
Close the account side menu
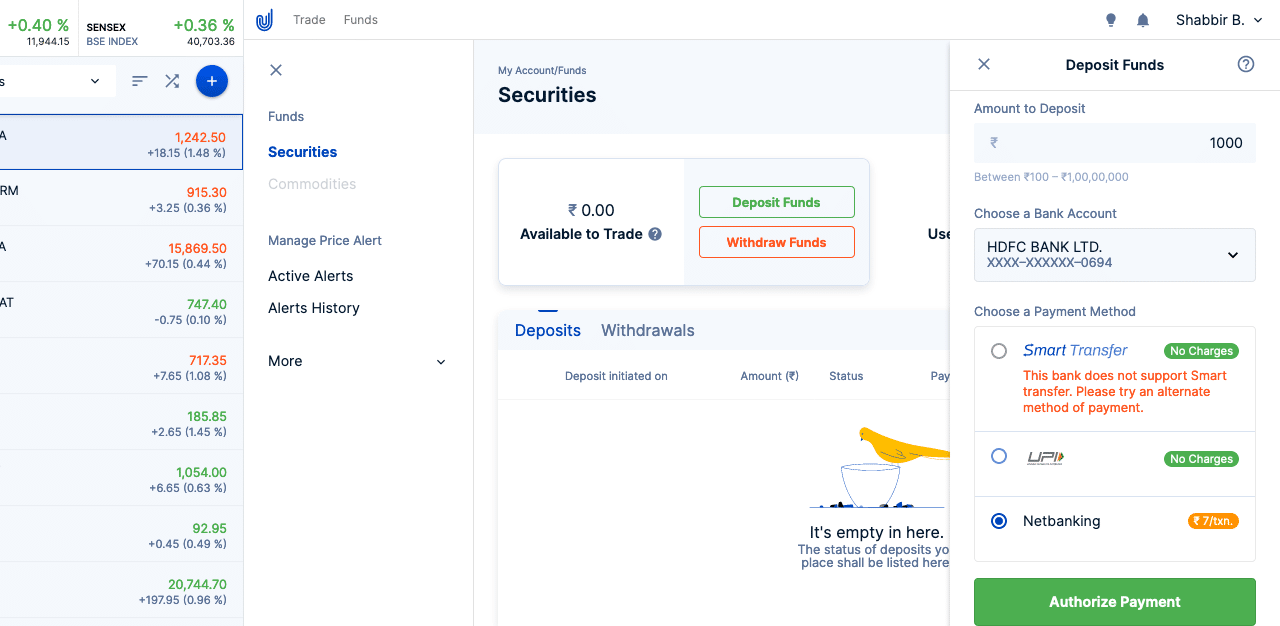tap(276, 70)
